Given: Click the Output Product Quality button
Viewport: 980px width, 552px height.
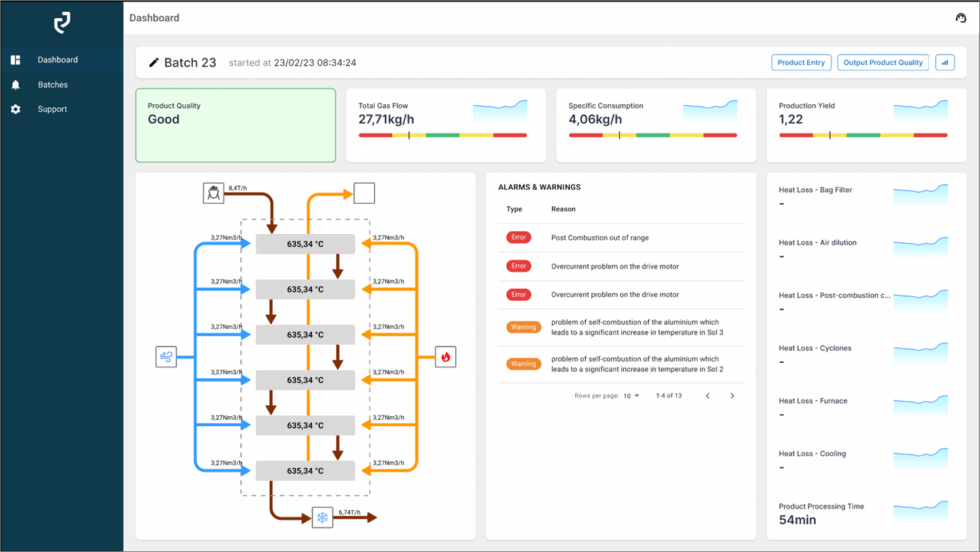Looking at the screenshot, I should [883, 63].
